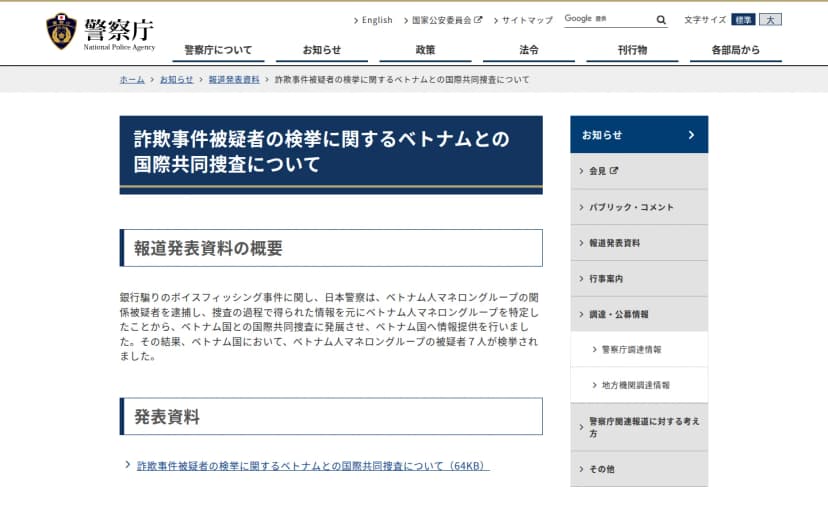The width and height of the screenshot is (828, 518).
Task: Click the external link icon beside 会見
Action: tap(614, 171)
